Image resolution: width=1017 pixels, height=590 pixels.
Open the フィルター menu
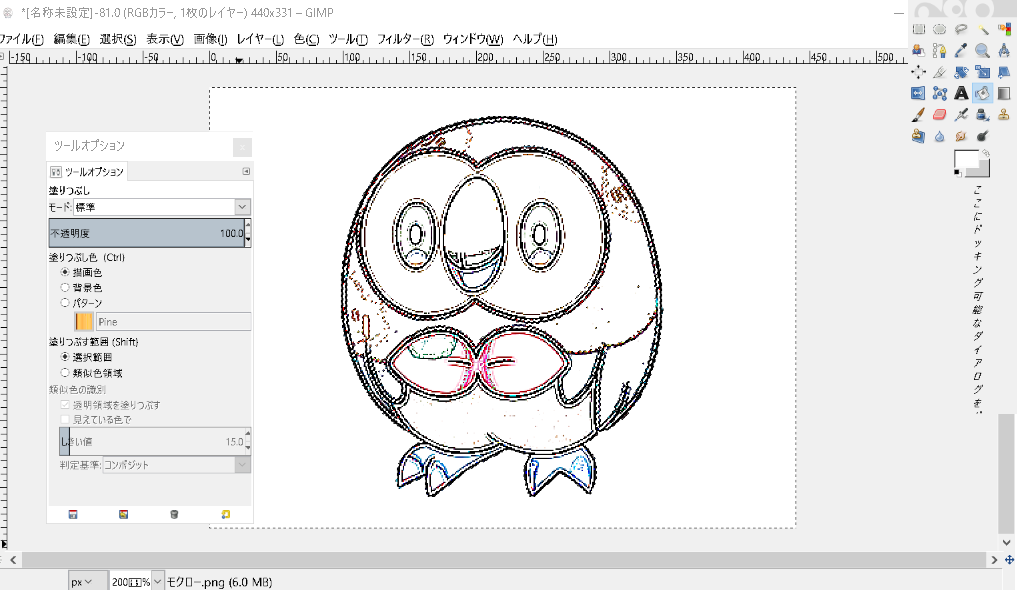coord(405,39)
